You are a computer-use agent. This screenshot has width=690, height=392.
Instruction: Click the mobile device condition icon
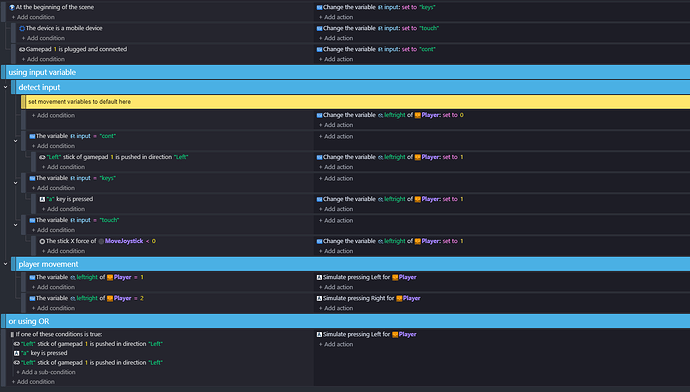click(x=22, y=28)
